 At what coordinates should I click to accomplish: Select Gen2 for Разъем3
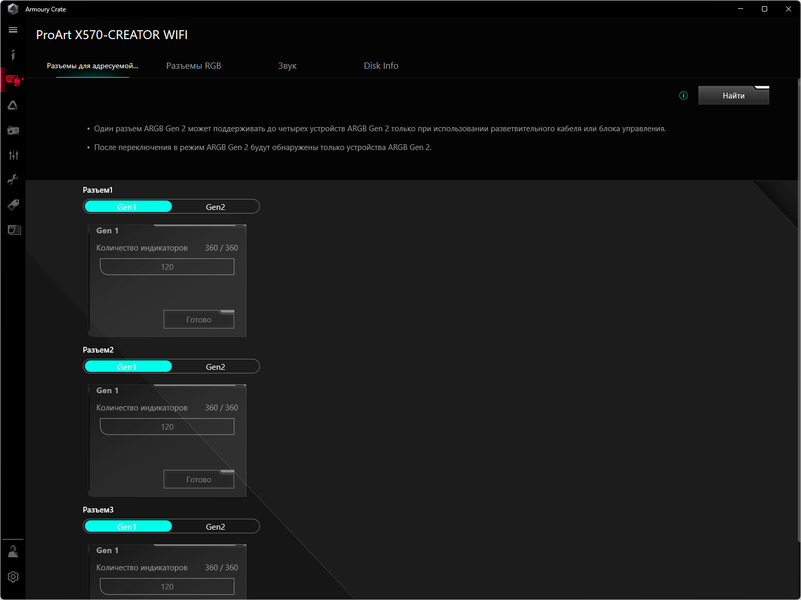coord(215,526)
